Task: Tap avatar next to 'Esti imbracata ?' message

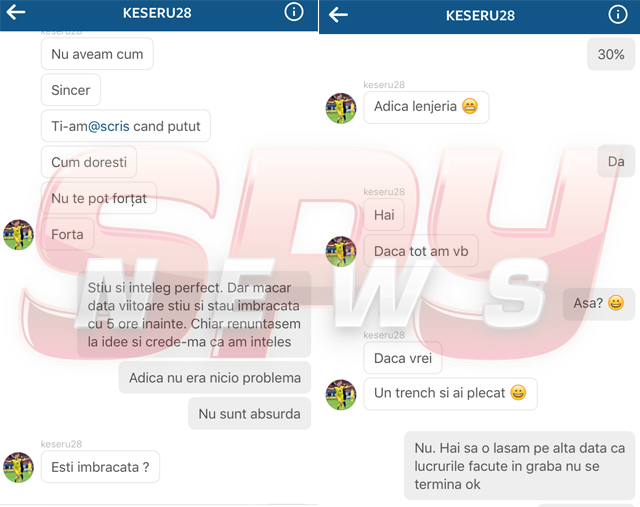Action: [x=18, y=467]
